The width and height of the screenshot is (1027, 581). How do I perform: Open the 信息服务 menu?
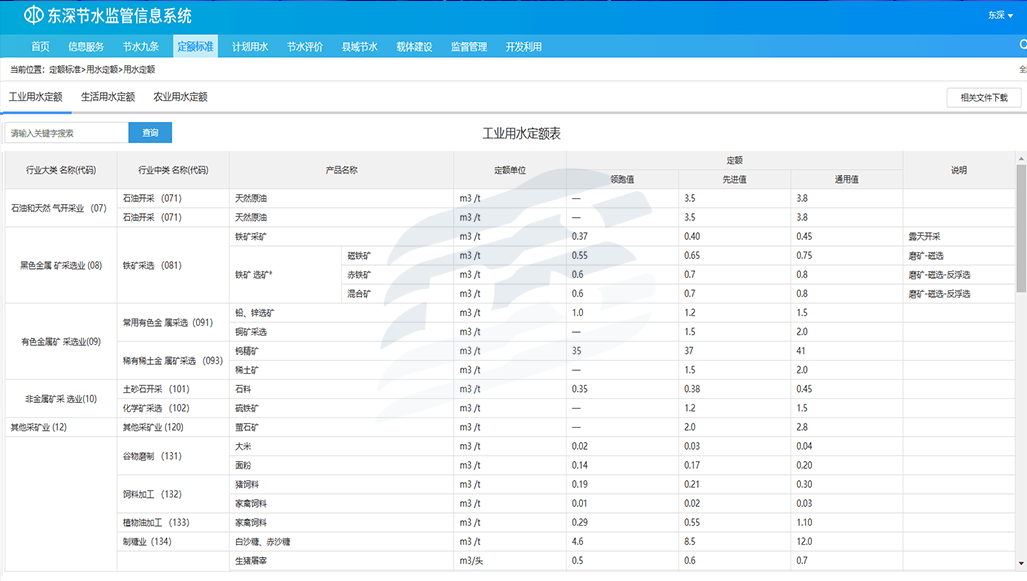coord(86,47)
